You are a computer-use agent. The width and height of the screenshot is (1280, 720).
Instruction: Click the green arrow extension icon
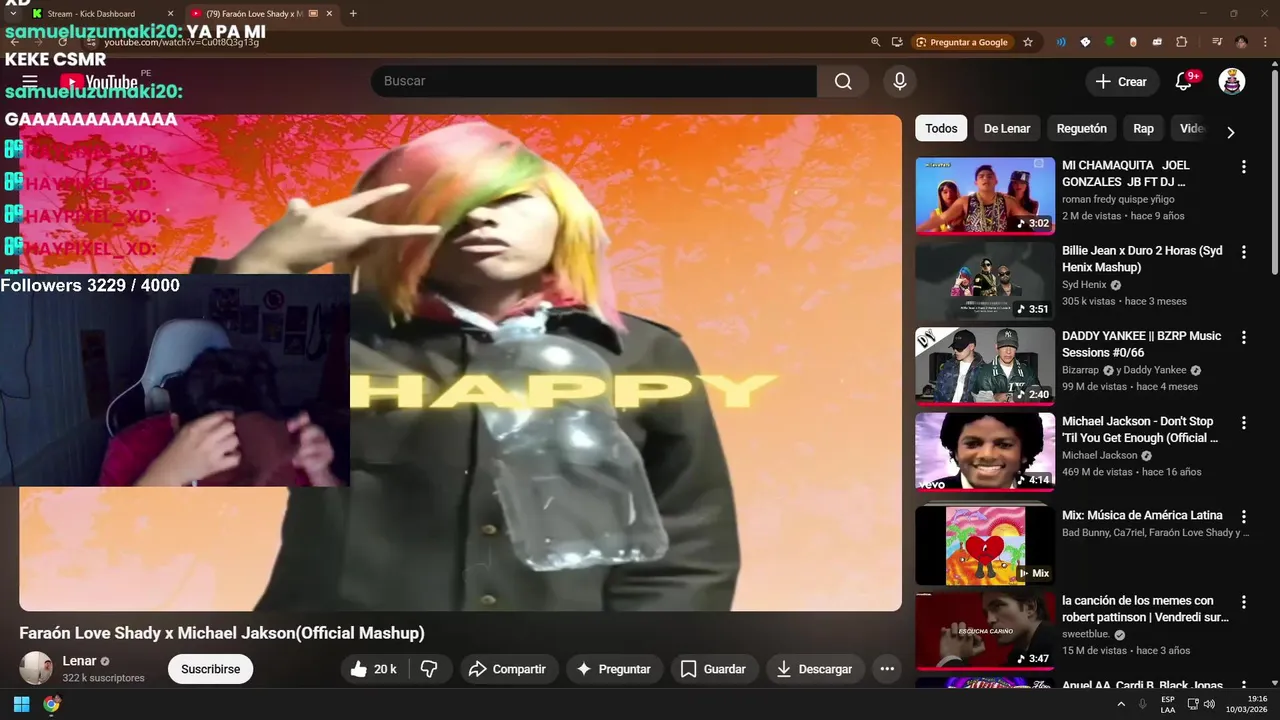point(1109,42)
